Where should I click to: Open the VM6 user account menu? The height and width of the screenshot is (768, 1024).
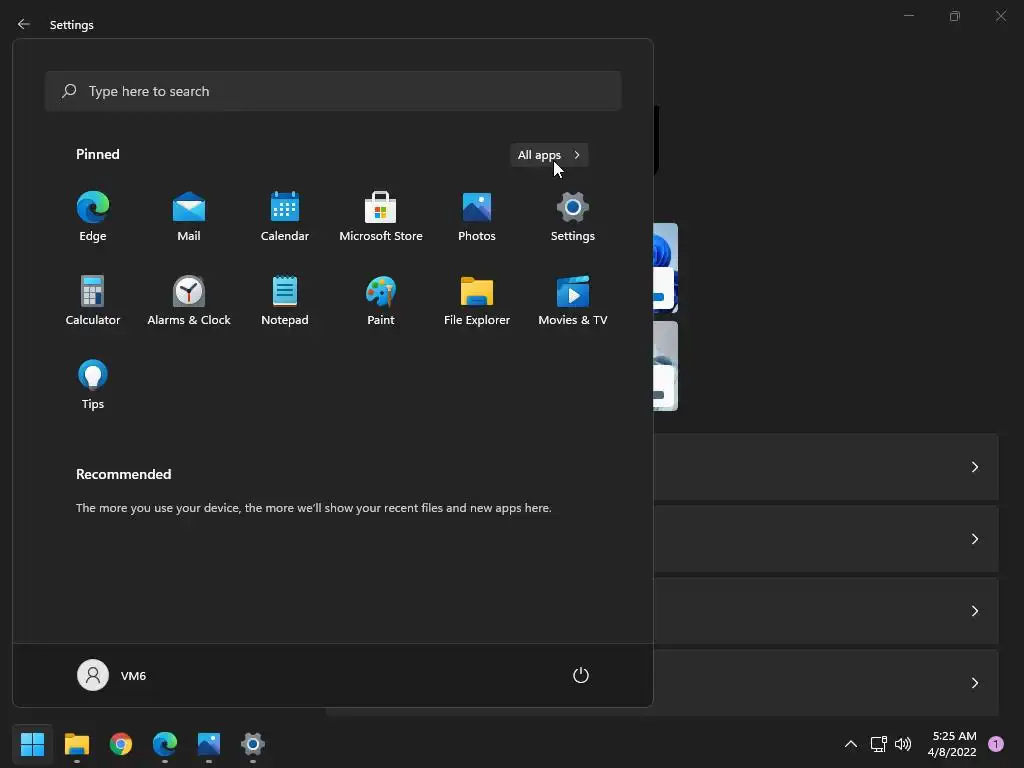[112, 675]
